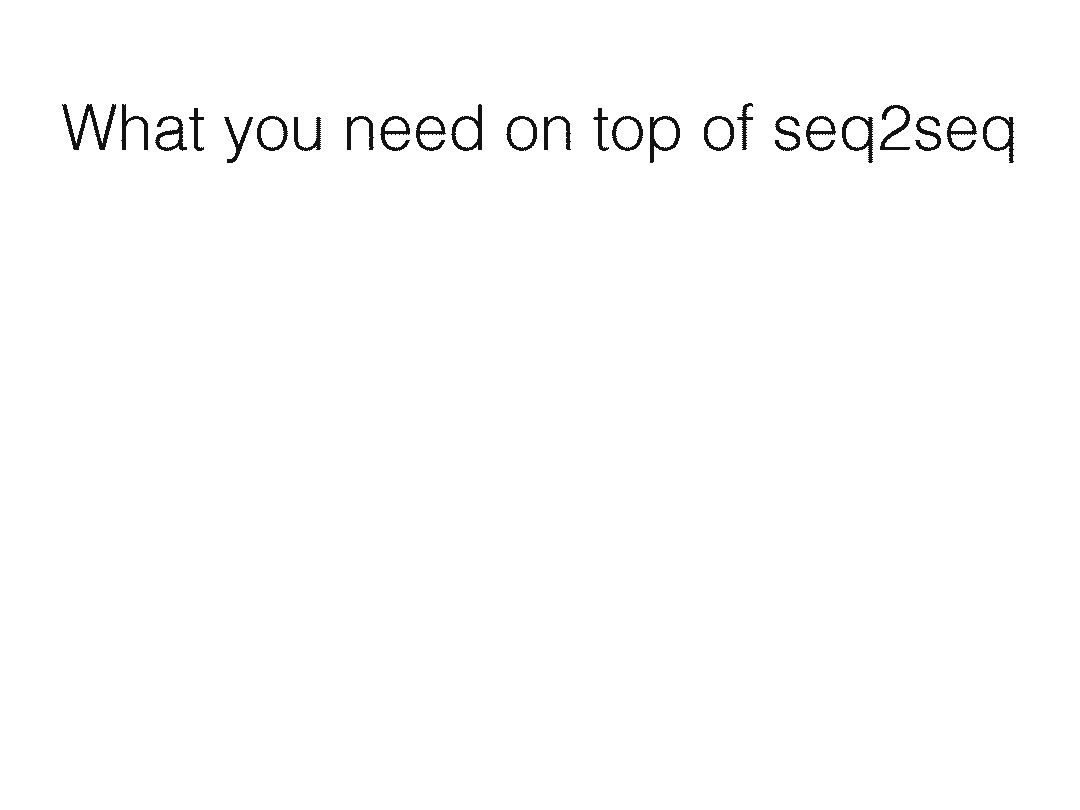This screenshot has width=1080, height=810.
Task: Click the letter "p" in "top"
Action: click(x=665, y=136)
